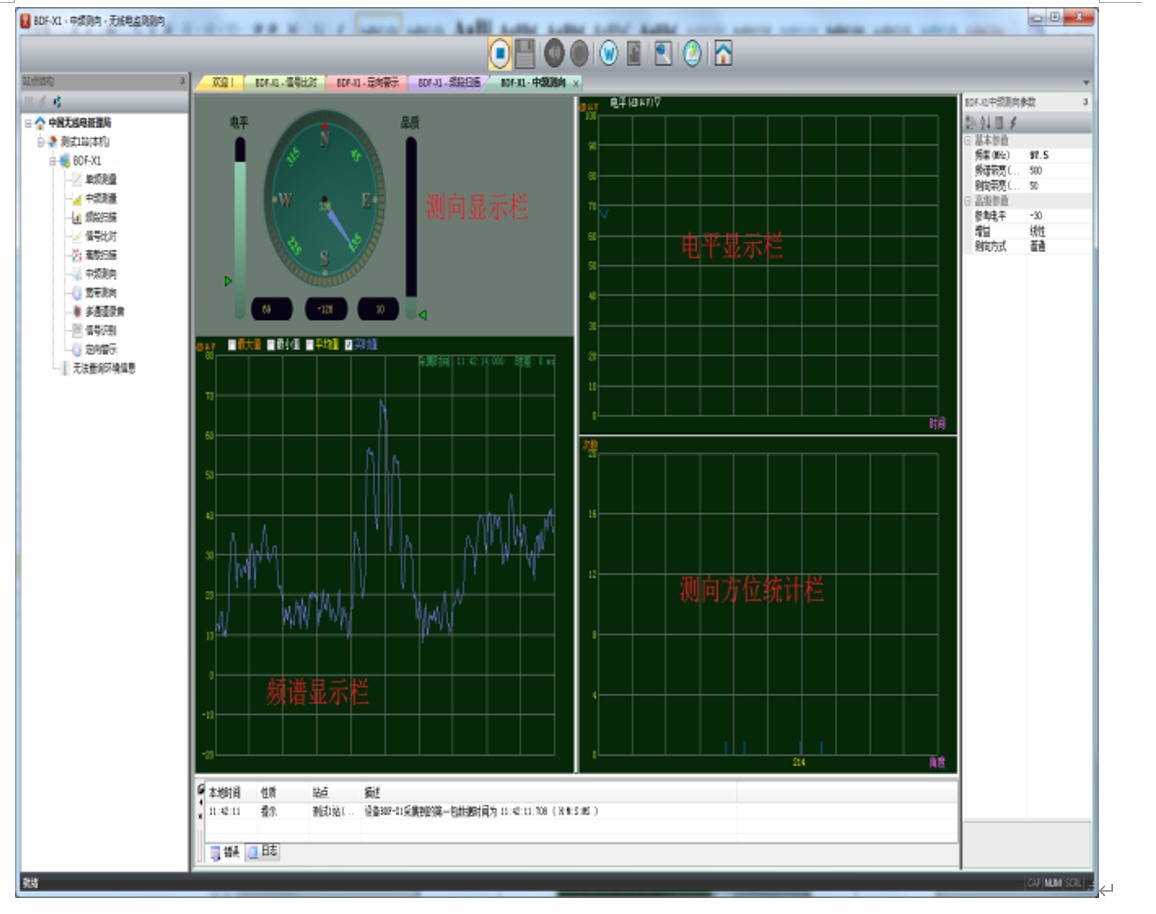This screenshot has height=914, width=1156.
Task: Click the blue W circular toolbar icon
Action: coord(608,53)
